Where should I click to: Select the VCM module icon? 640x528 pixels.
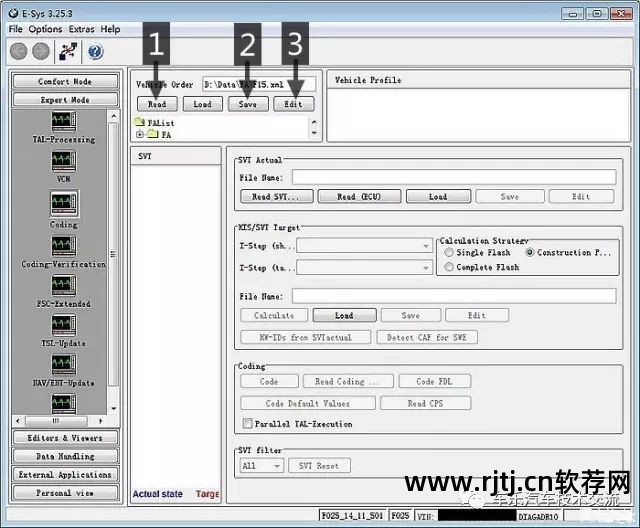[x=63, y=163]
